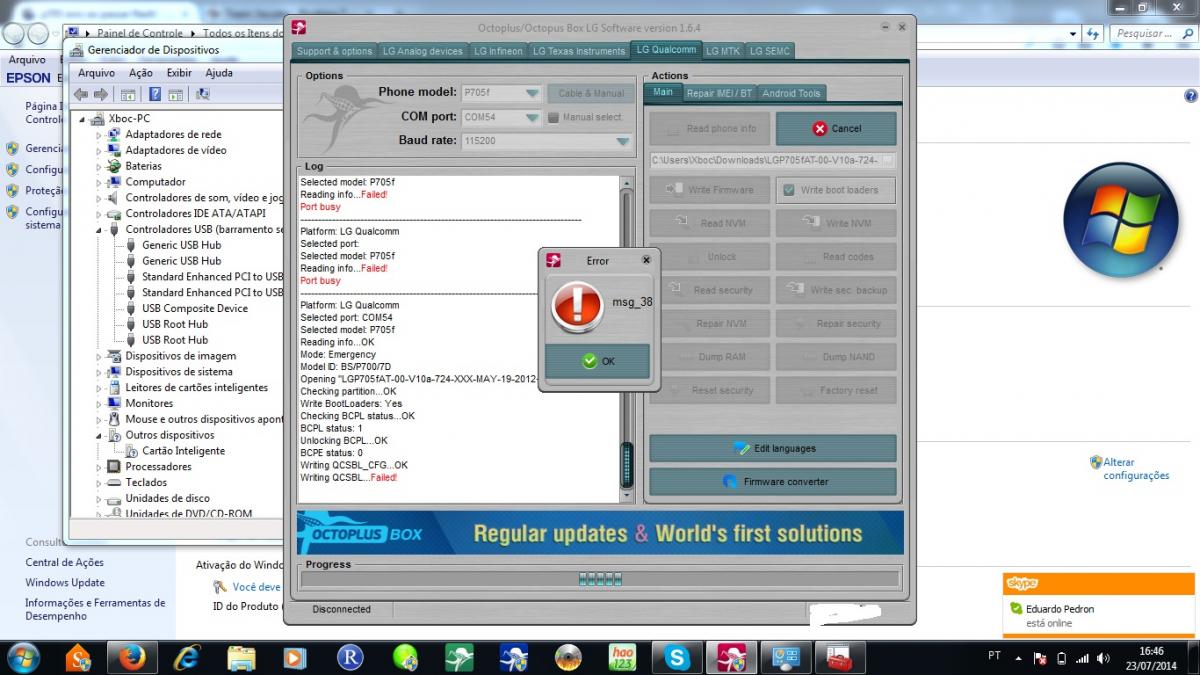Click the Cancel button
The image size is (1200, 675).
pyautogui.click(x=836, y=129)
